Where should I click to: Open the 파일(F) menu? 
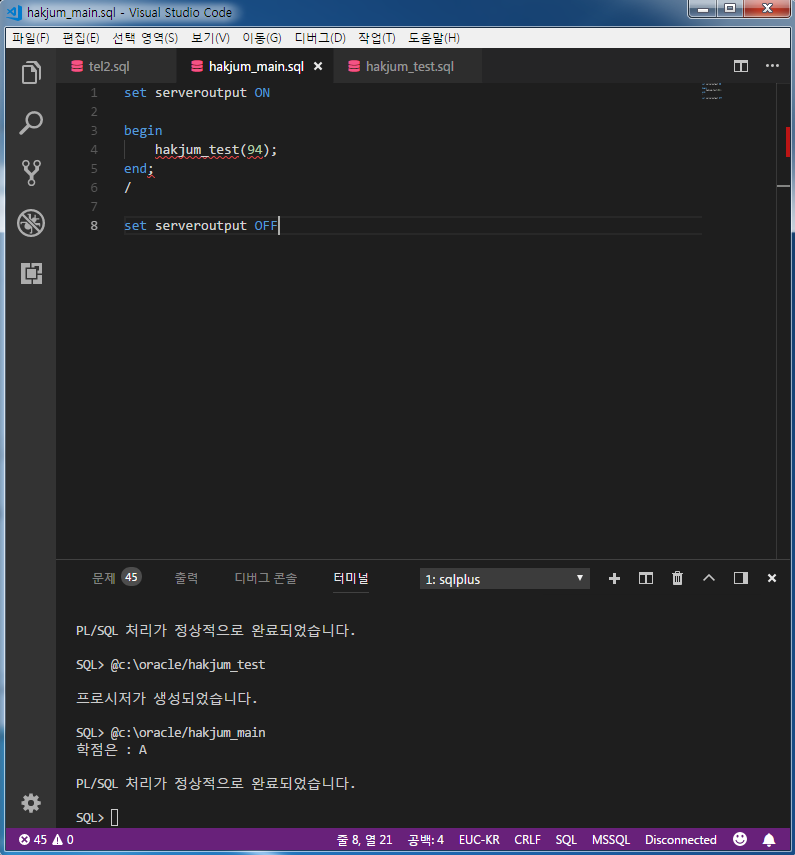point(31,38)
